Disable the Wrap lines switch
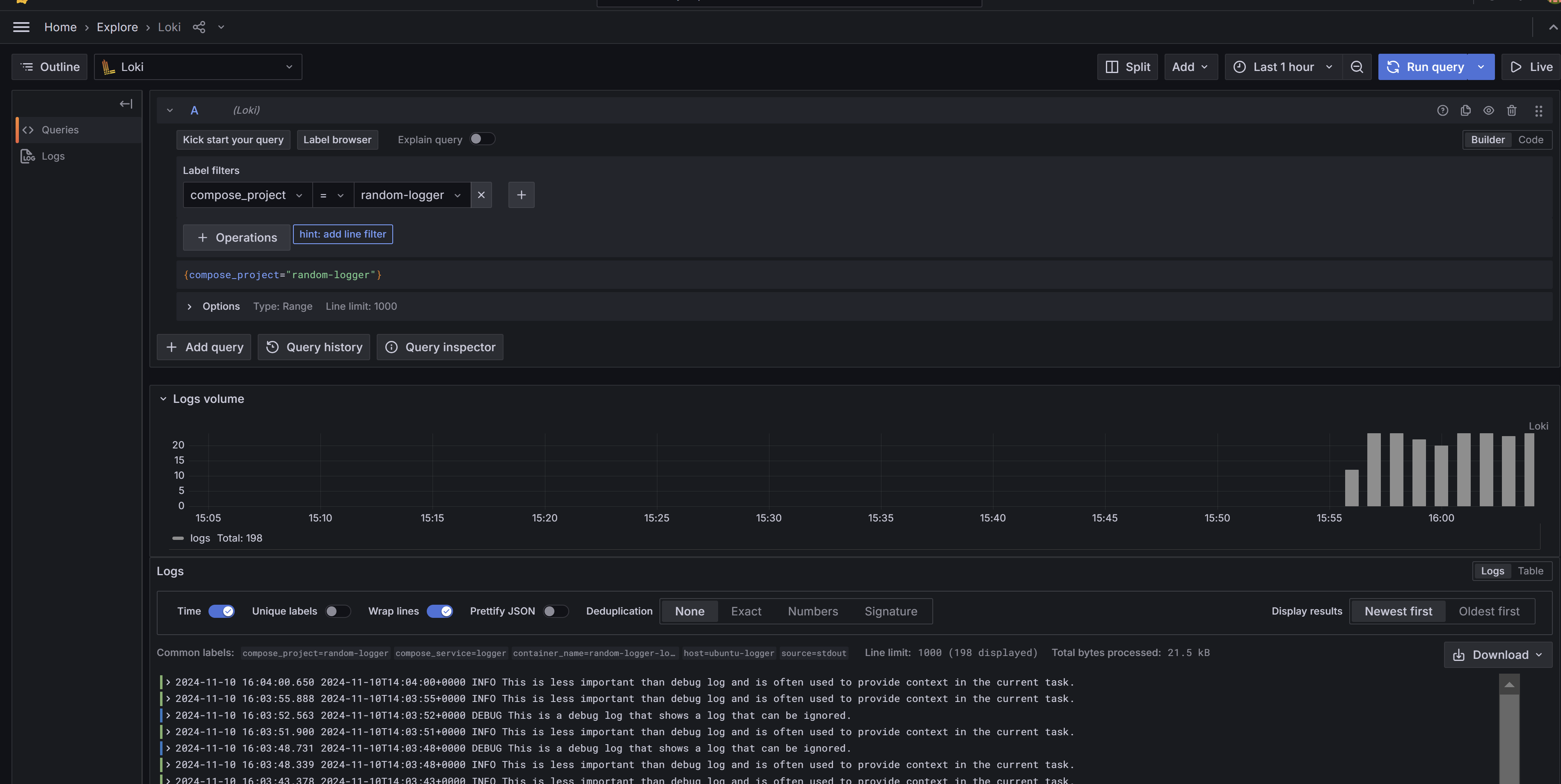The height and width of the screenshot is (784, 1561). pos(439,611)
